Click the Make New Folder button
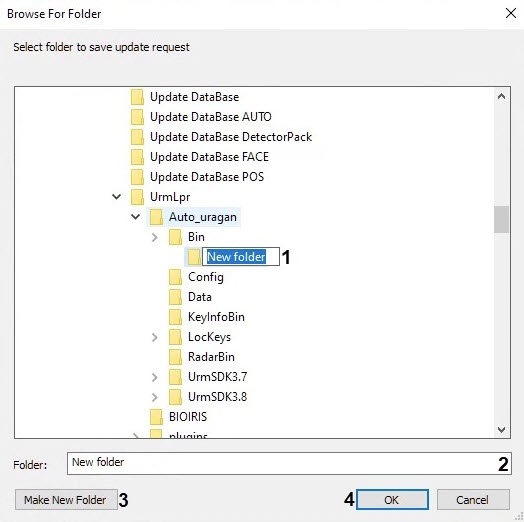 [66, 500]
